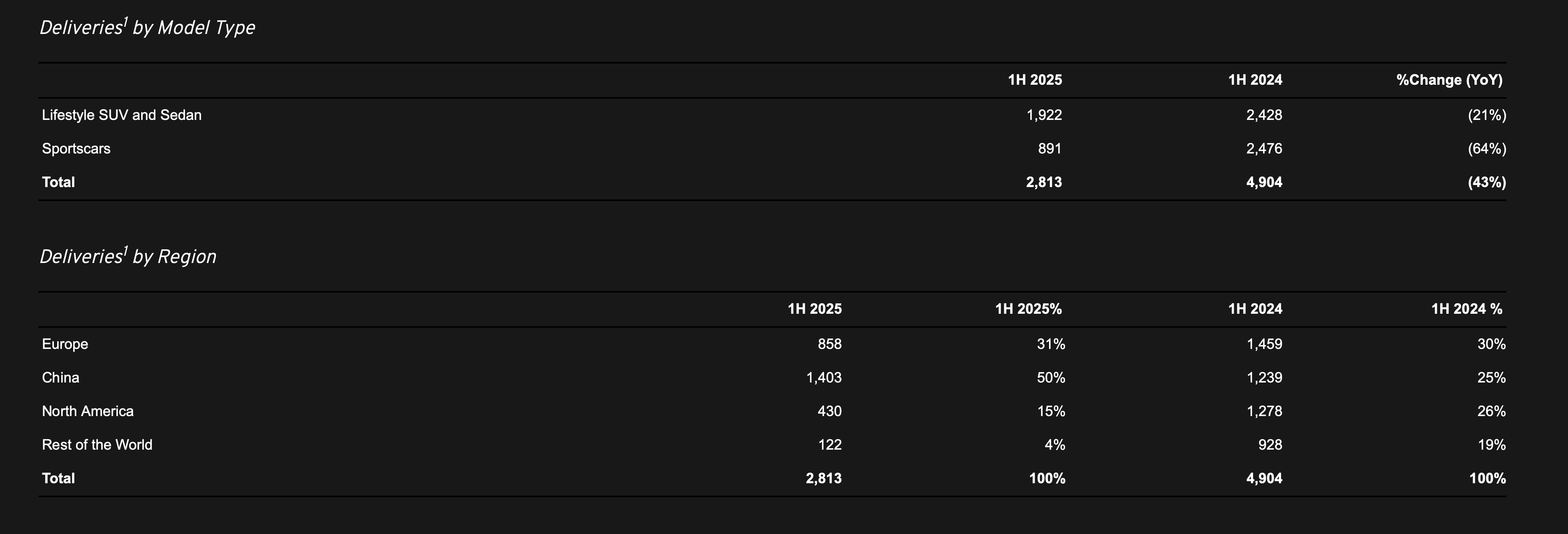Select the 'Rest of the World' row label
The width and height of the screenshot is (1568, 534).
(x=98, y=444)
